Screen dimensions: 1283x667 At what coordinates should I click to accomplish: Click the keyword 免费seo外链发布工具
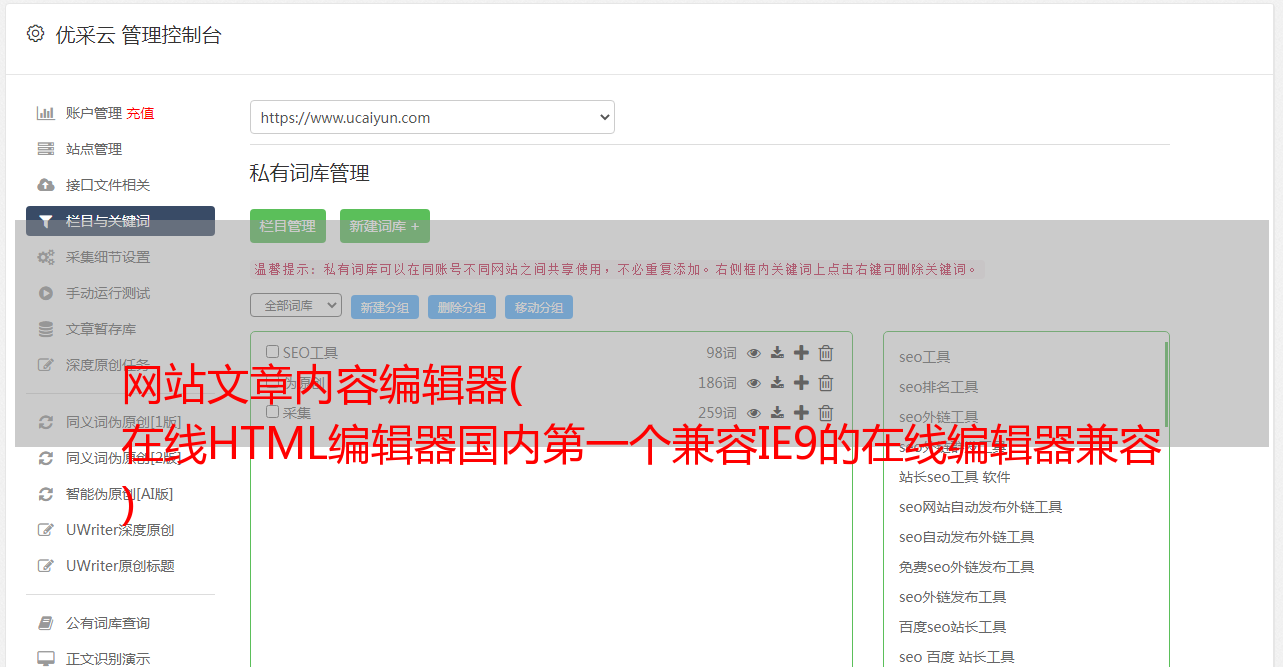[966, 567]
